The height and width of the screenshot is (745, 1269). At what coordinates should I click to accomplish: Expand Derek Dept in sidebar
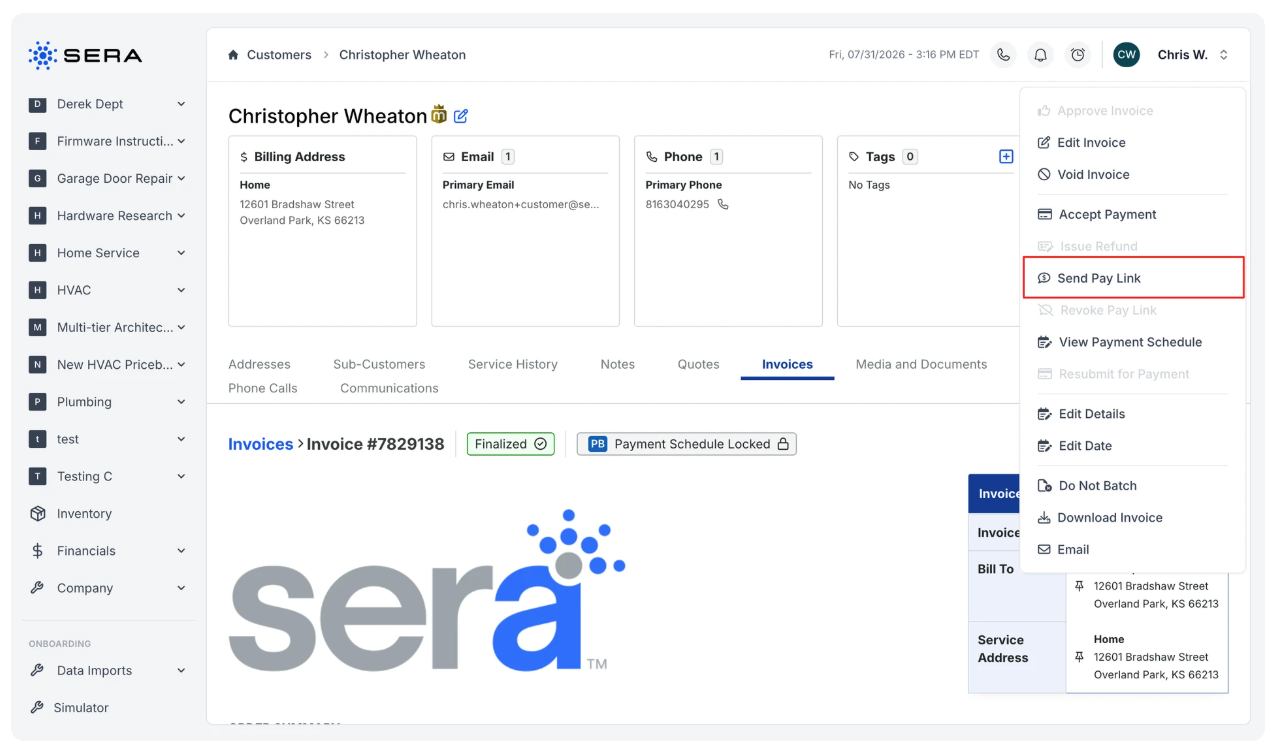coord(181,104)
